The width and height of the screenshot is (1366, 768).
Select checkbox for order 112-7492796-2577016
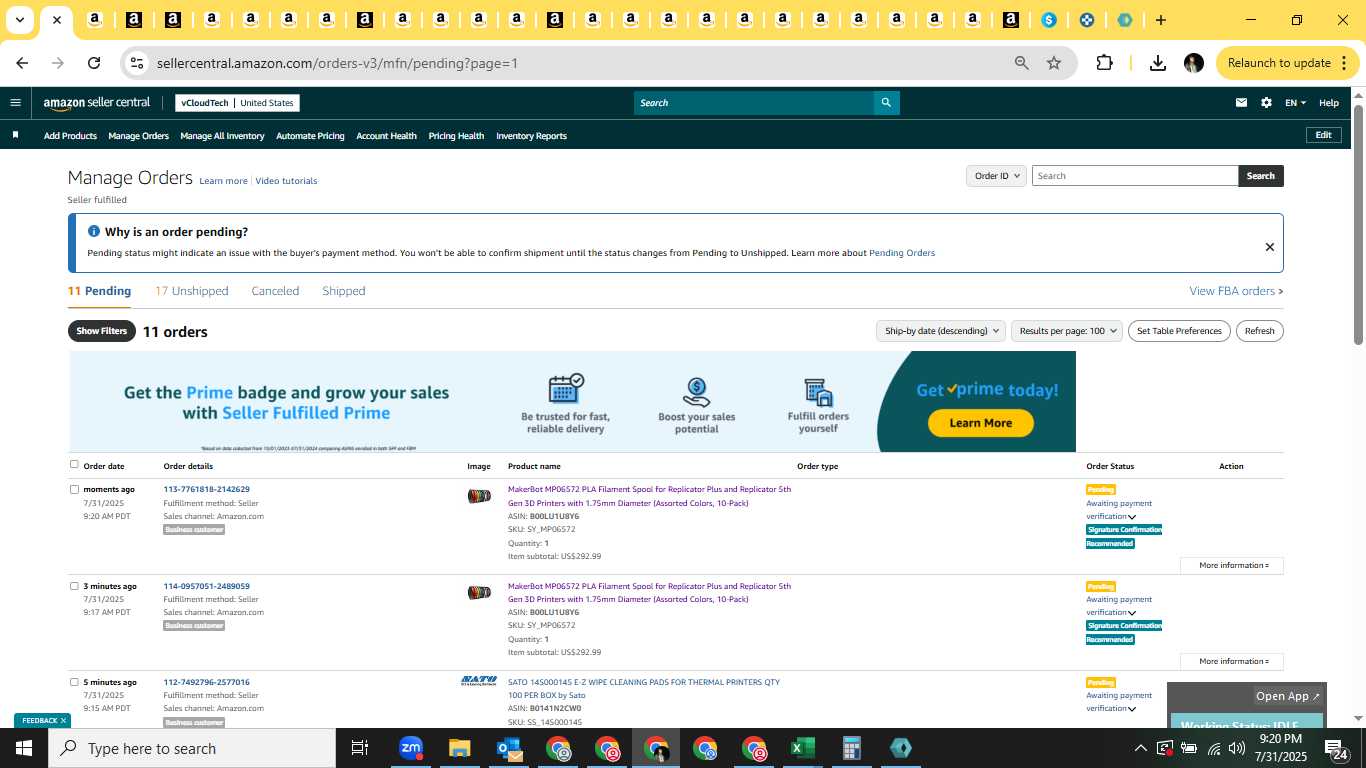point(74,682)
